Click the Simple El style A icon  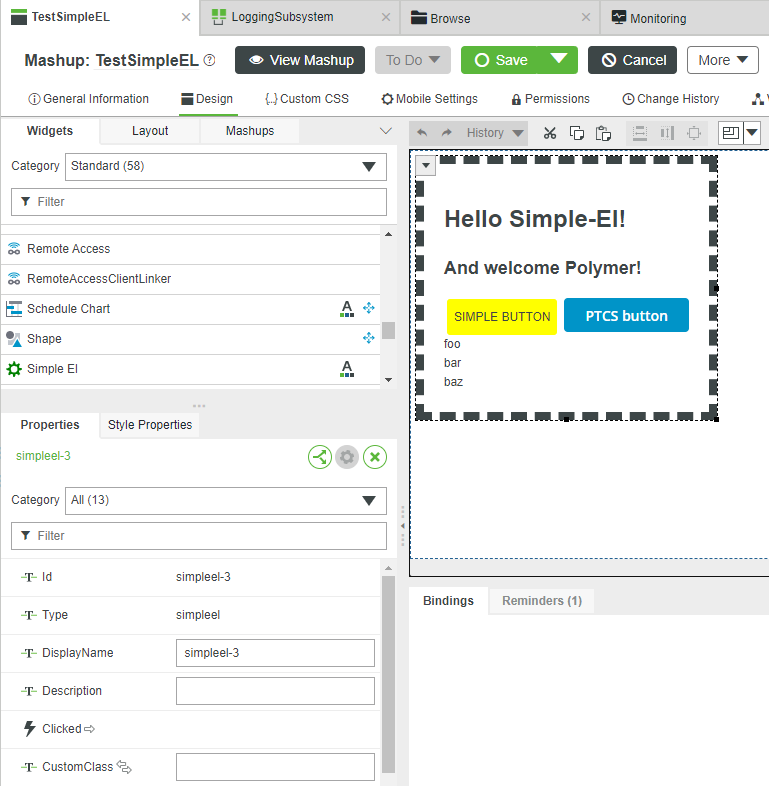tap(347, 369)
